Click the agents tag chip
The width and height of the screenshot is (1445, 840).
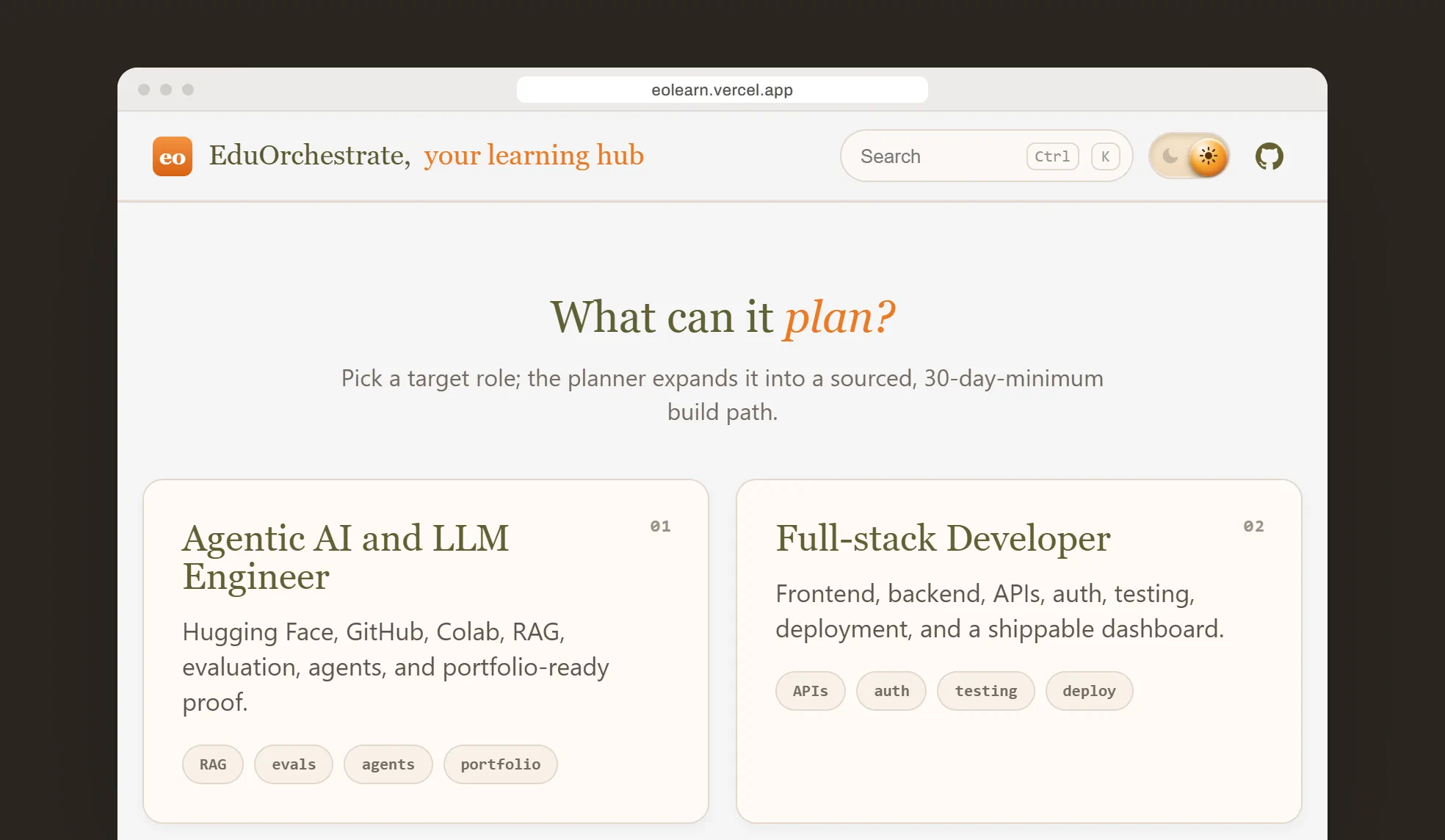388,764
